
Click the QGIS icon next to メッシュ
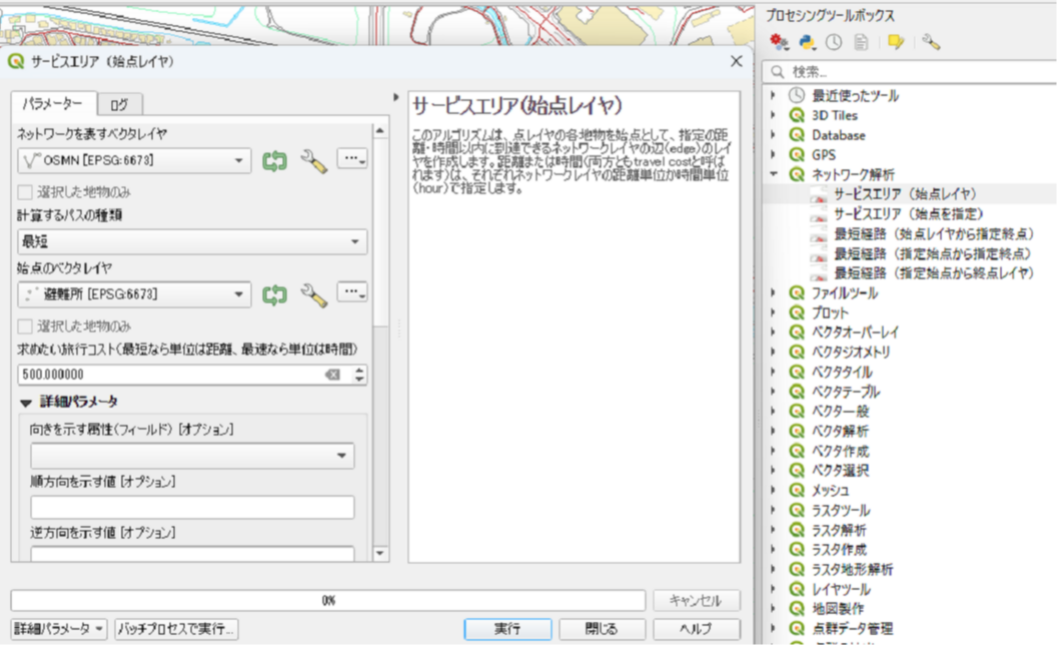pyautogui.click(x=797, y=491)
